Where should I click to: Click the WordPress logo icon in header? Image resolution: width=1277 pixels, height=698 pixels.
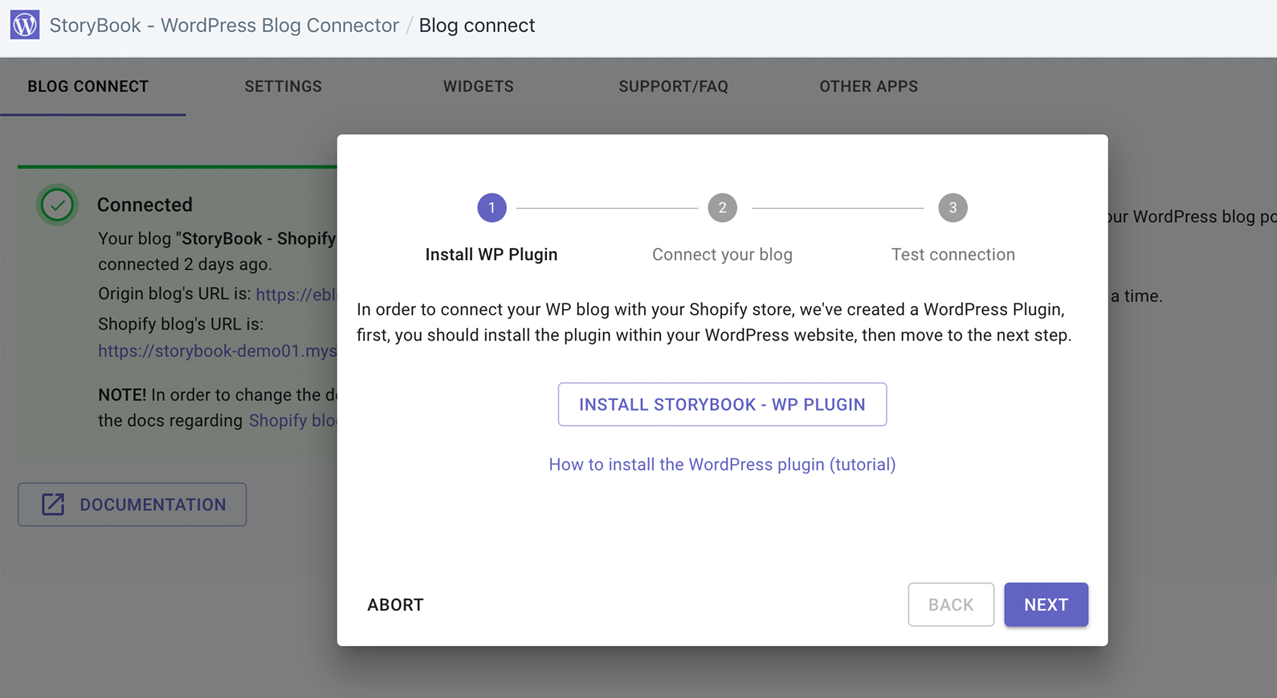[x=25, y=25]
